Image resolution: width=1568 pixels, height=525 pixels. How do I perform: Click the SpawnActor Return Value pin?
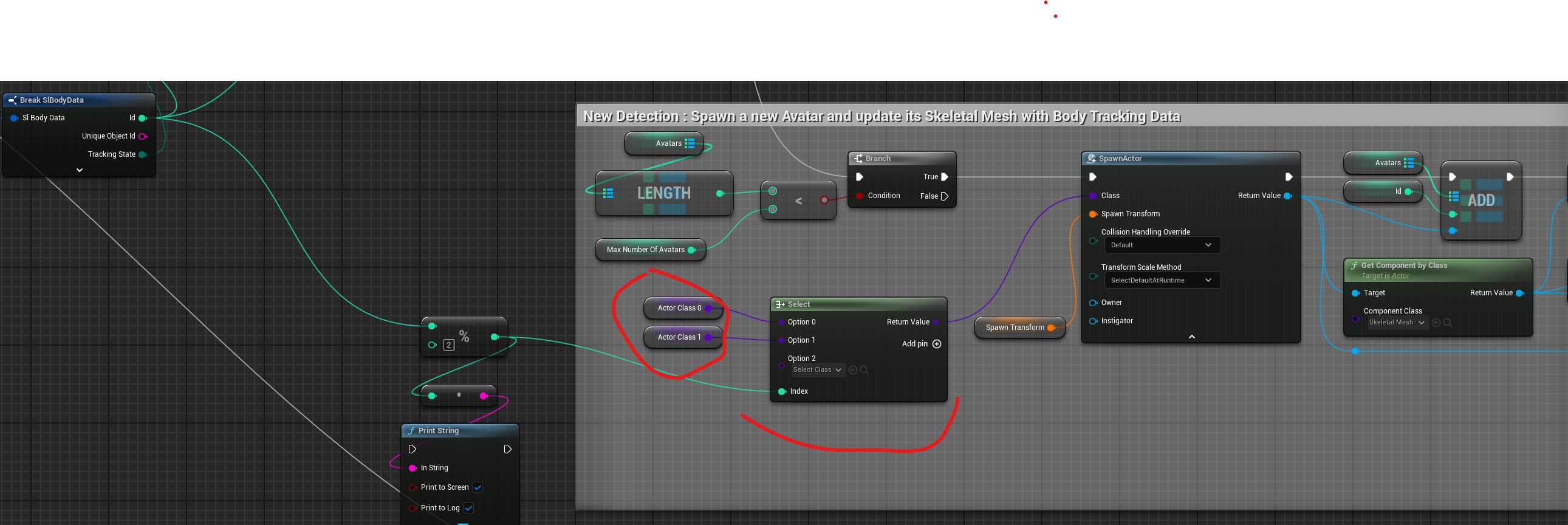[x=1287, y=196]
